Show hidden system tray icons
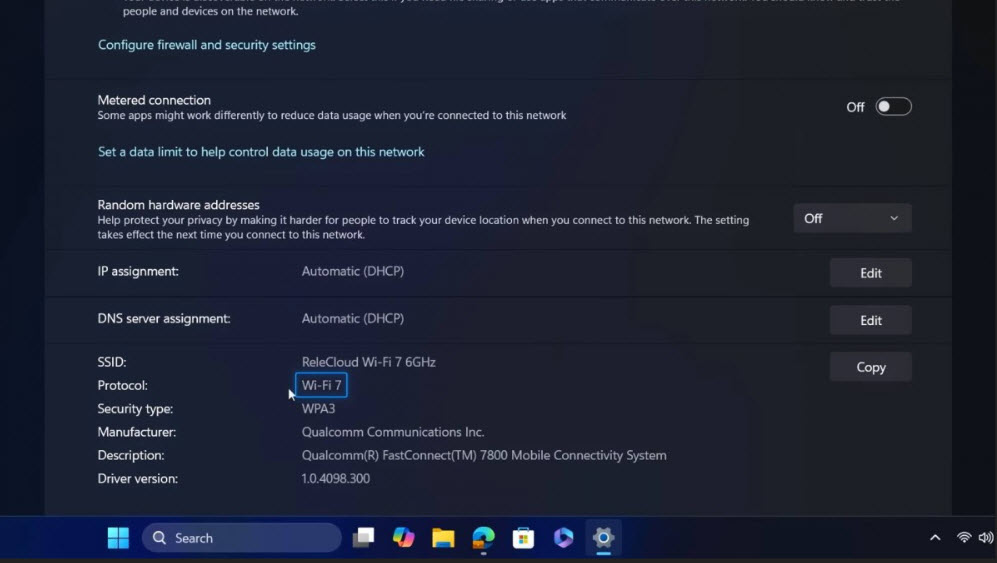The height and width of the screenshot is (563, 997). click(x=935, y=538)
